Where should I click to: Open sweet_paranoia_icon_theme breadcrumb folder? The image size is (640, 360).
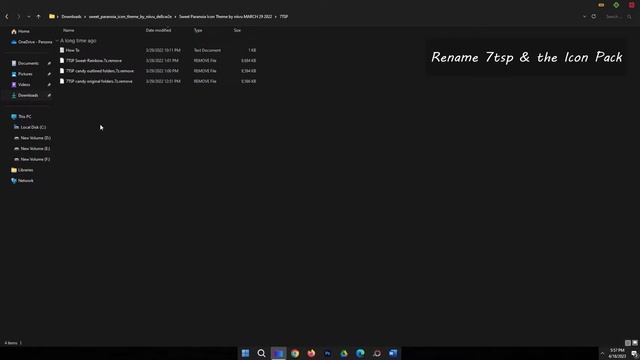pyautogui.click(x=130, y=17)
